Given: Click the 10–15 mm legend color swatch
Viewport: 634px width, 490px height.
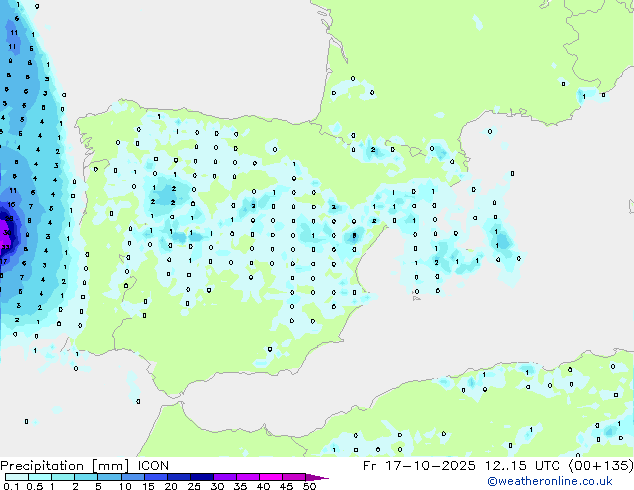Looking at the screenshot, I should click(x=132, y=477).
